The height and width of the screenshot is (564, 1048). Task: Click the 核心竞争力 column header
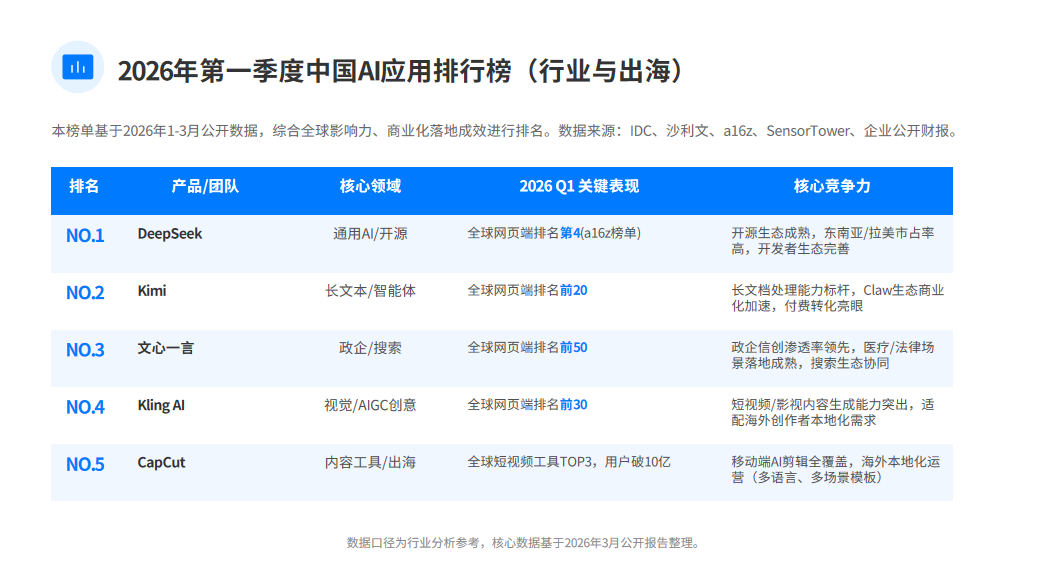tap(832, 186)
